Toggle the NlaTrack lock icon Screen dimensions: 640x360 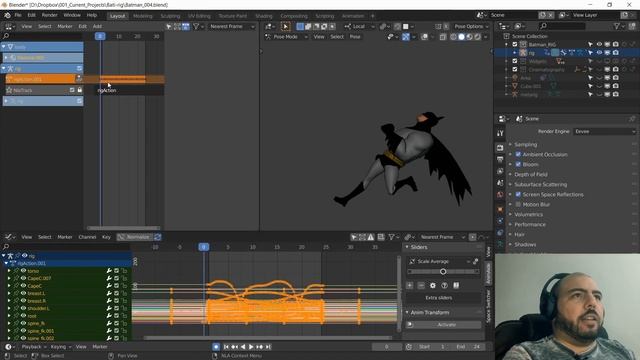click(x=80, y=90)
